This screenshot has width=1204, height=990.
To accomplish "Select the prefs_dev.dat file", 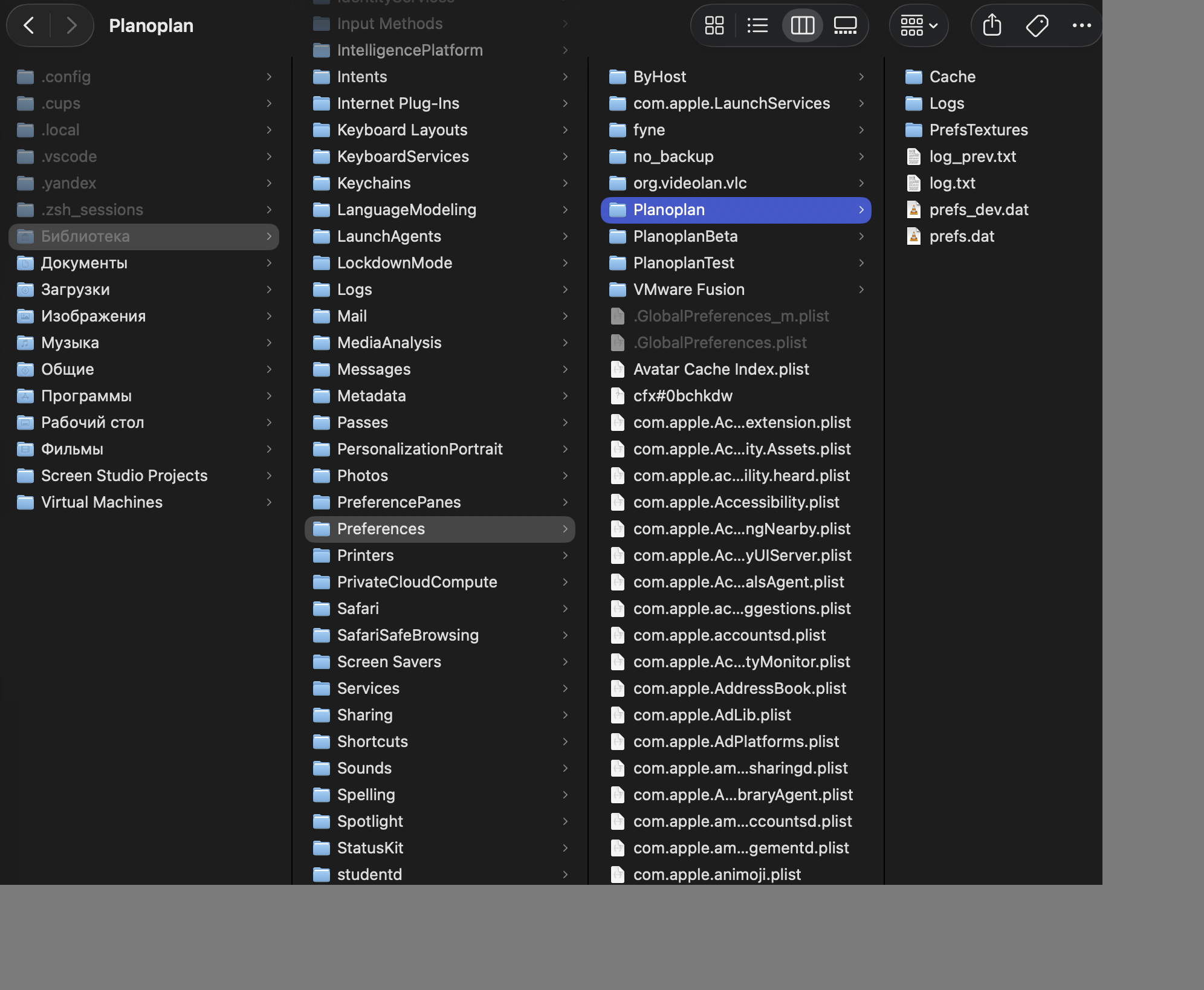I will tap(979, 210).
